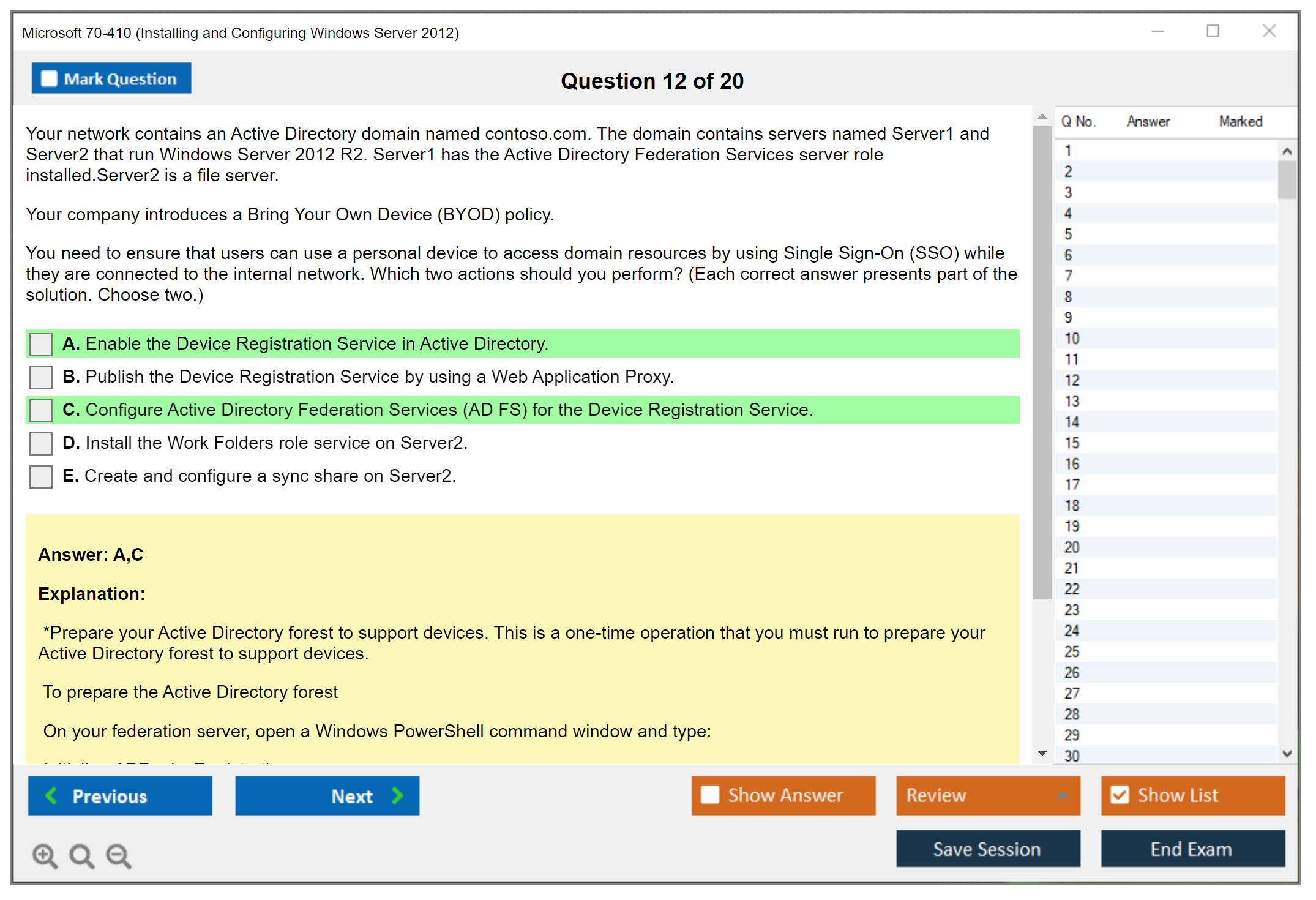Click question pane scroll-down arrow
The height and width of the screenshot is (900, 1316).
1042,753
